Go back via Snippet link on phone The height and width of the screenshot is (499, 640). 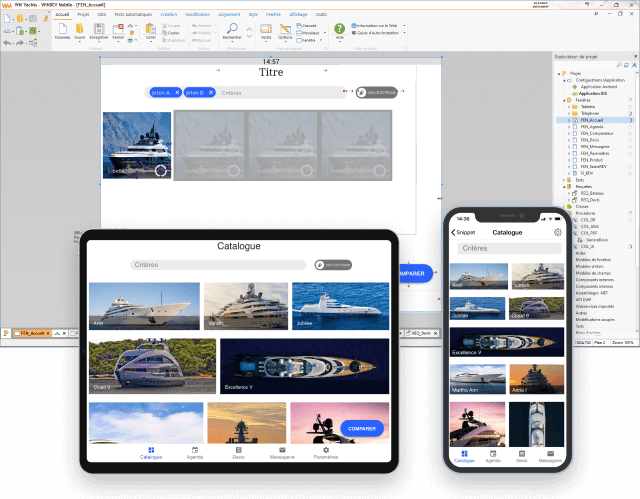464,232
